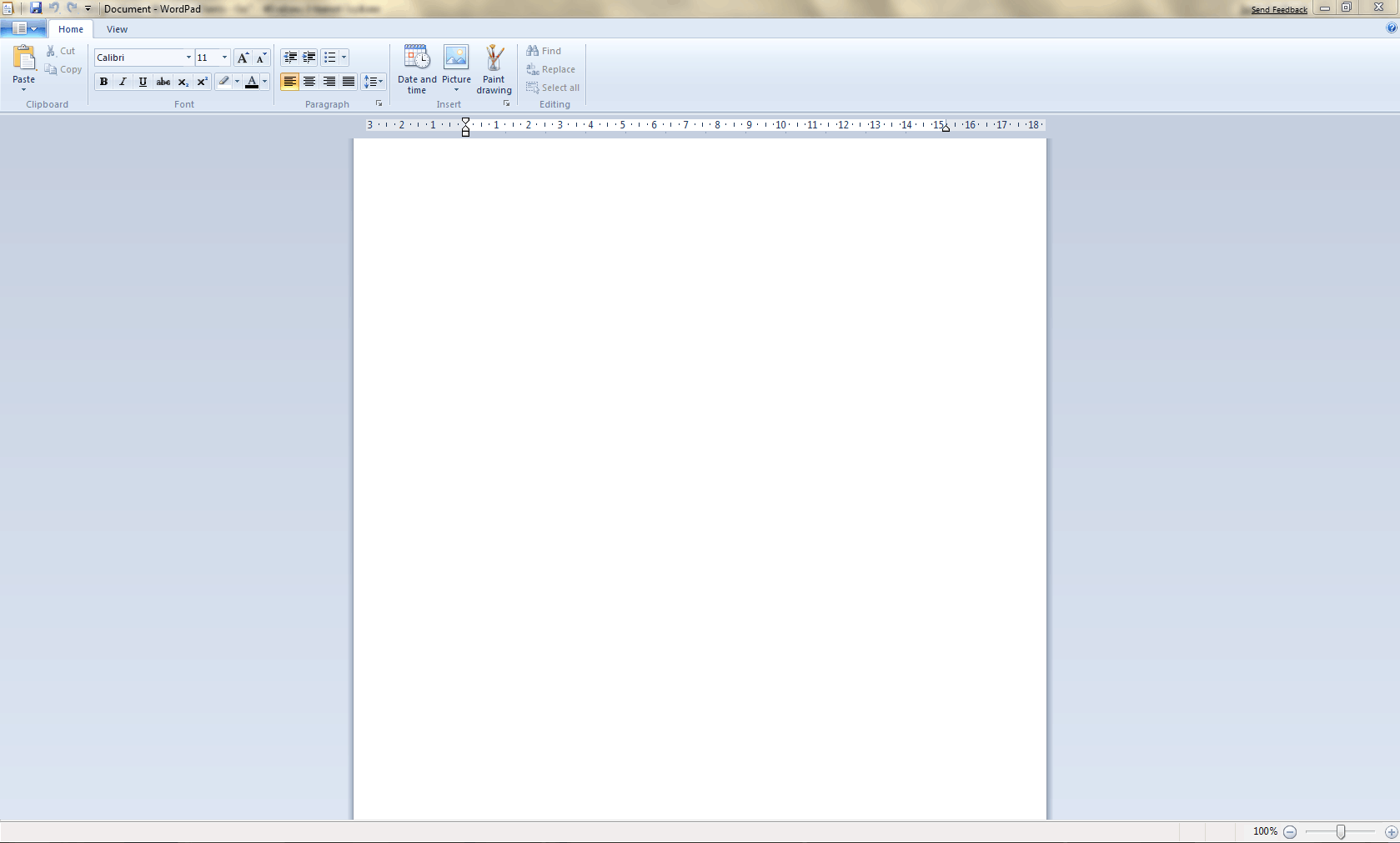Toggle subscript formatting
The image size is (1400, 843).
[x=183, y=82]
